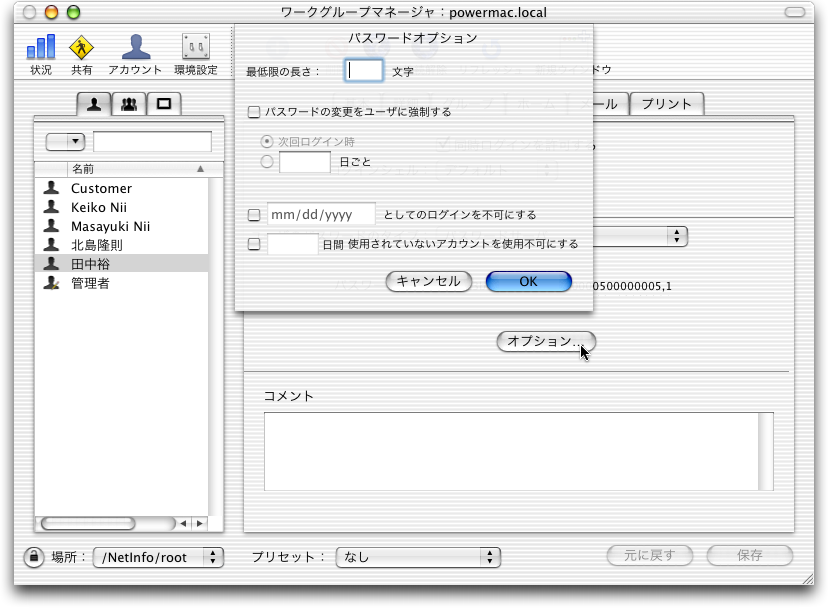Open the 状況 status toolbar icon
The width and height of the screenshot is (828, 608).
[41, 54]
